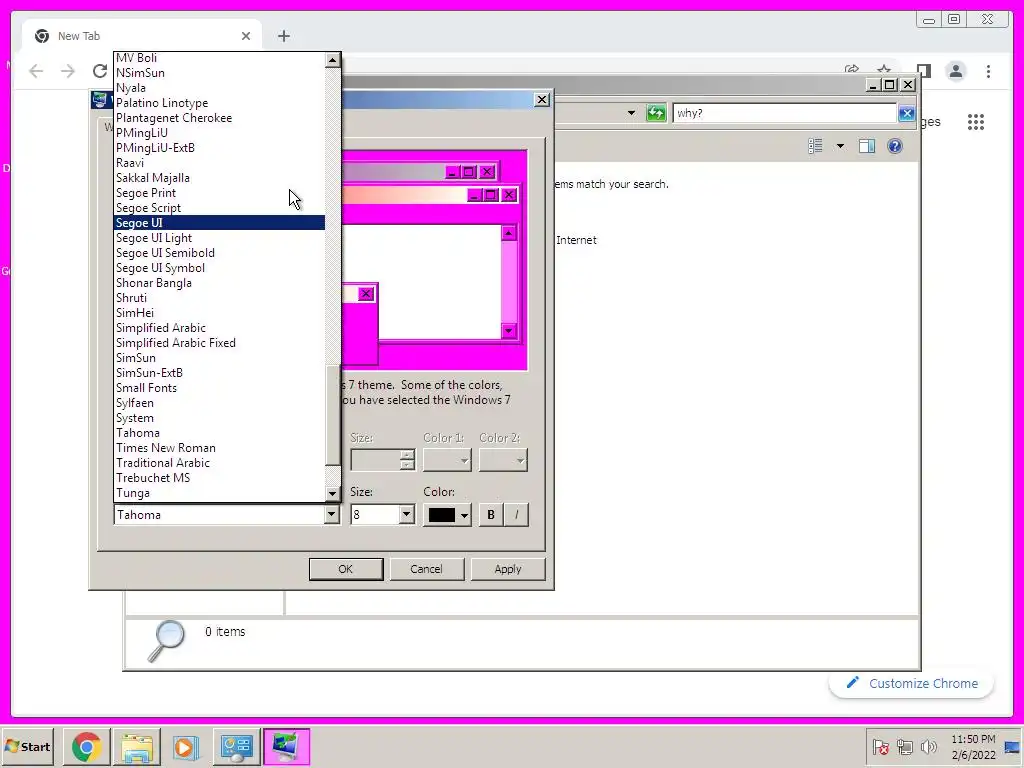The image size is (1024, 768).
Task: Pick Traditional Arabic font
Action: coord(219,463)
